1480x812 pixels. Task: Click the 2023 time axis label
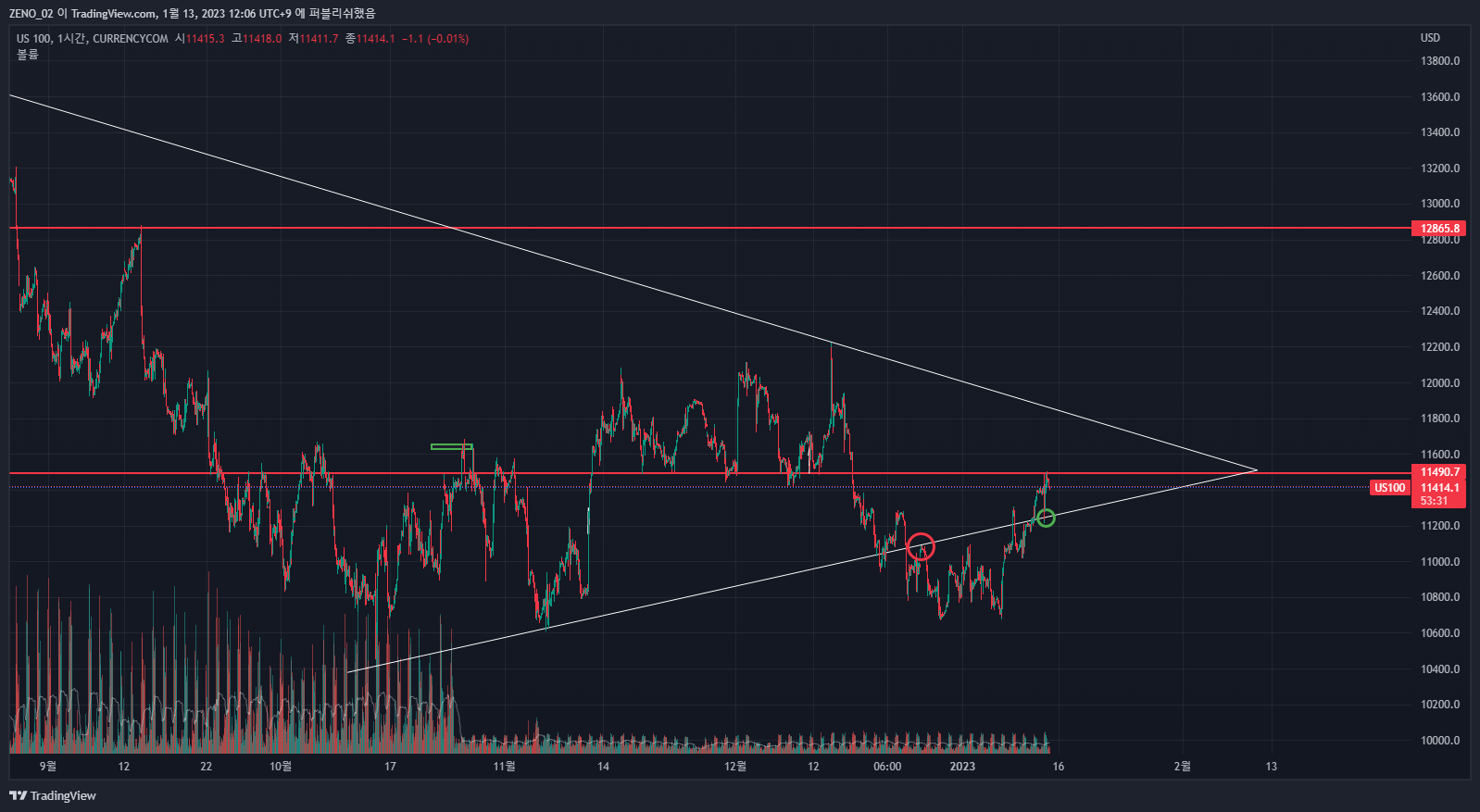962,766
